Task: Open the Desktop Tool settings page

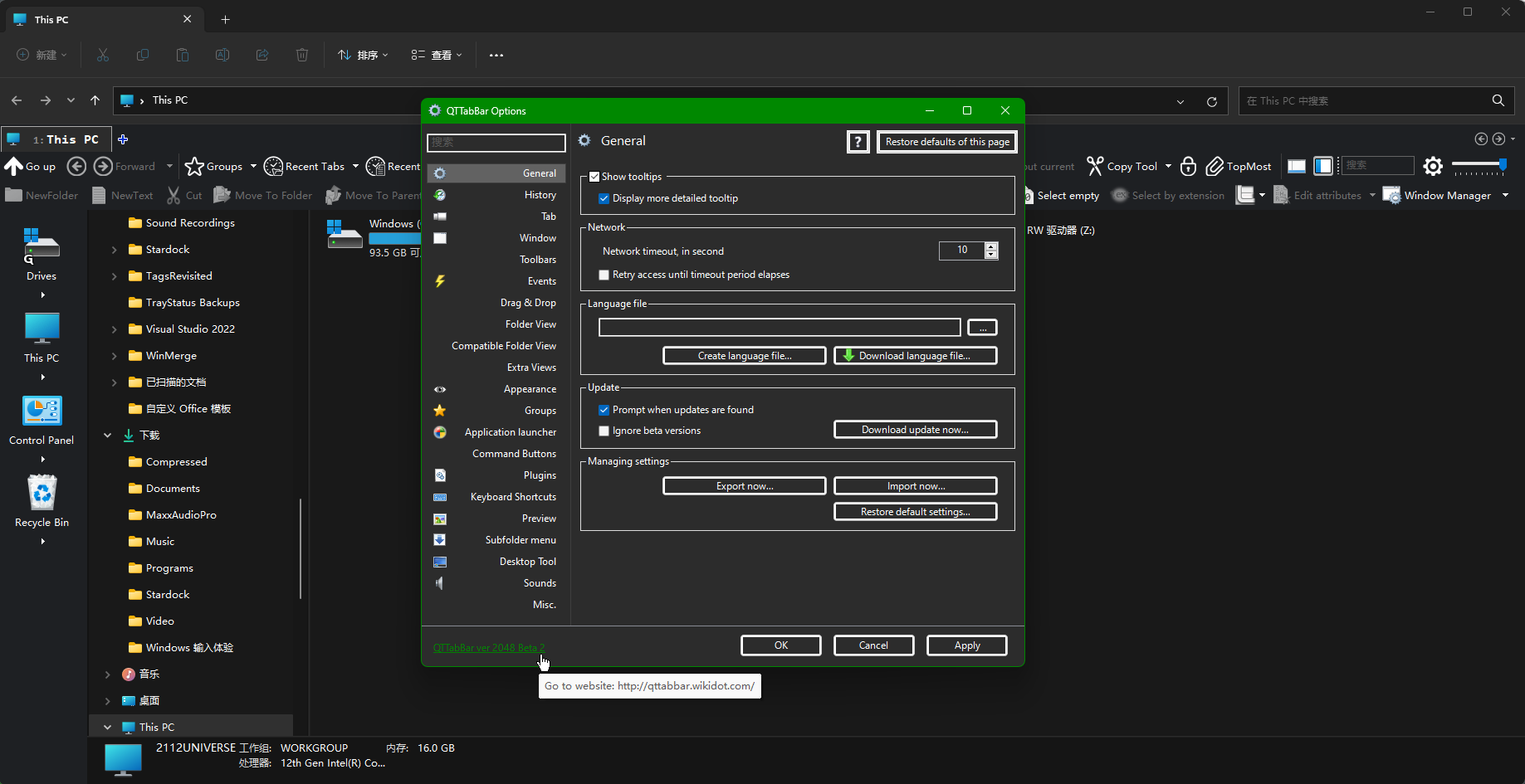Action: pos(526,561)
